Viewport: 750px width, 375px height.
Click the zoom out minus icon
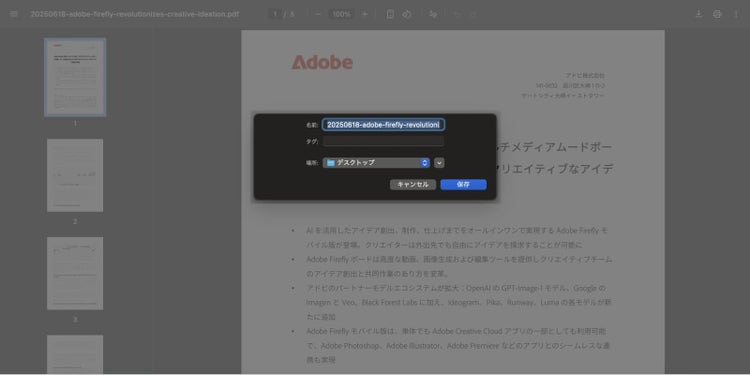[x=318, y=14]
